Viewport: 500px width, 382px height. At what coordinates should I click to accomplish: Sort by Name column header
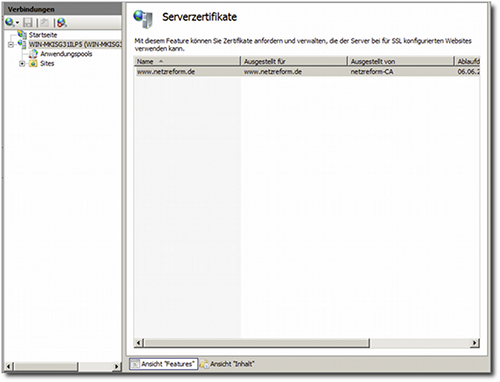pos(187,61)
